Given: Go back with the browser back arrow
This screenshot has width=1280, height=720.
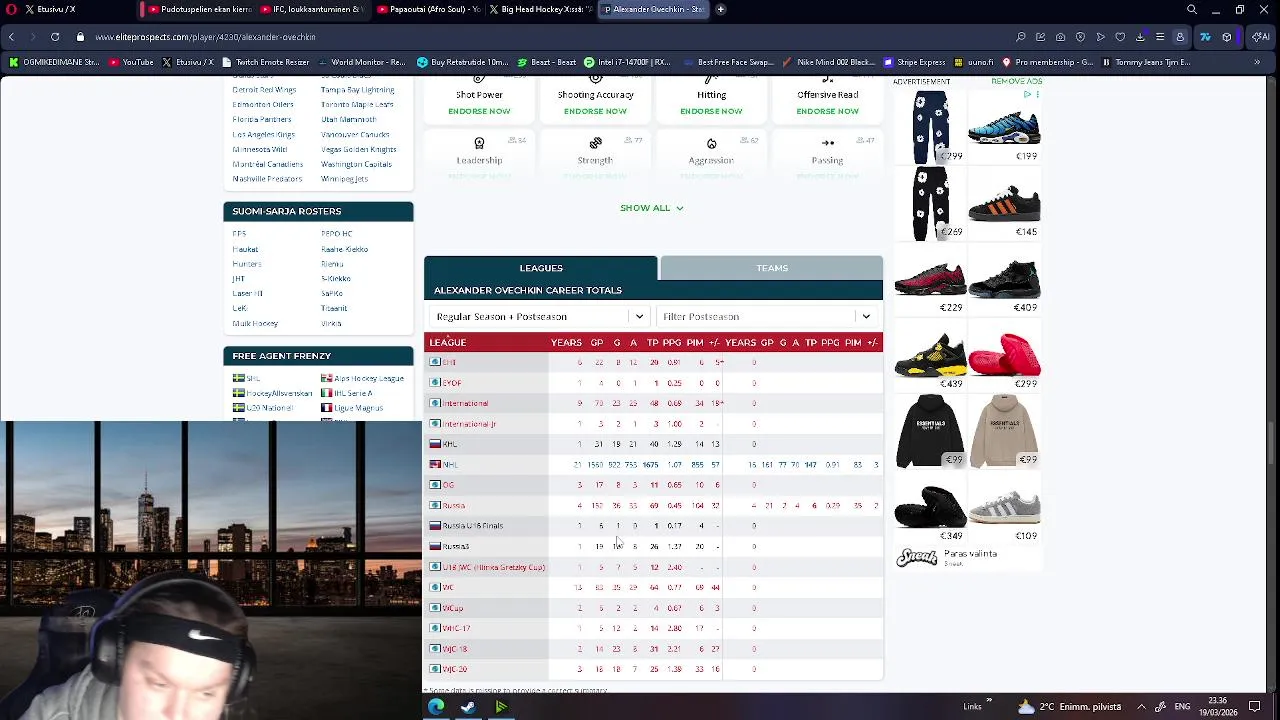Looking at the screenshot, I should coord(11,37).
